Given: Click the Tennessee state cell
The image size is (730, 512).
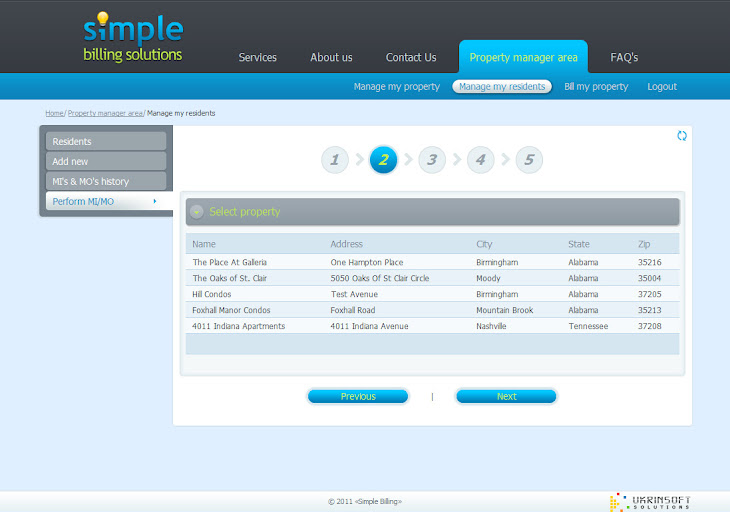Looking at the screenshot, I should click(x=588, y=326).
